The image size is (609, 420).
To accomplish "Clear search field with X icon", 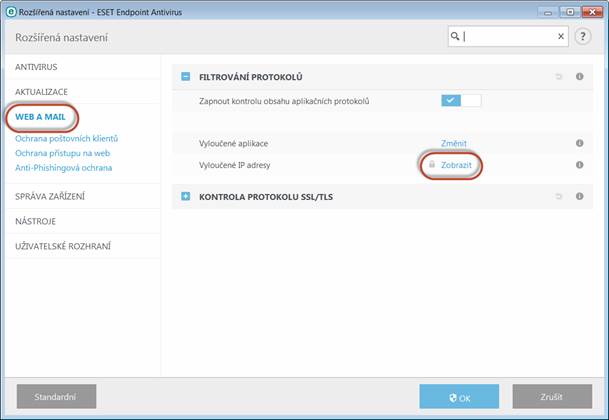I will point(561,36).
